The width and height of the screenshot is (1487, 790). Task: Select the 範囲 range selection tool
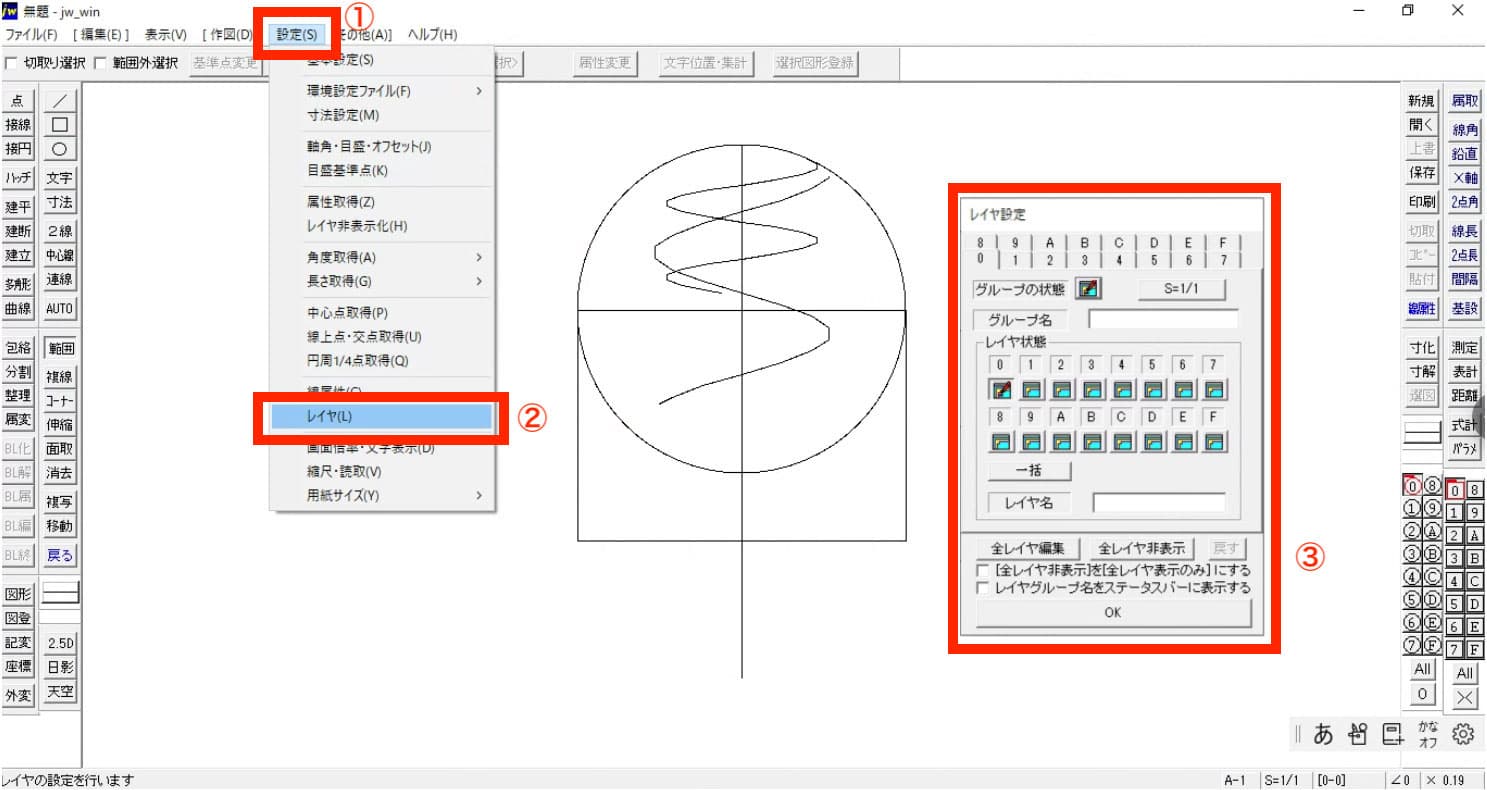pyautogui.click(x=60, y=349)
